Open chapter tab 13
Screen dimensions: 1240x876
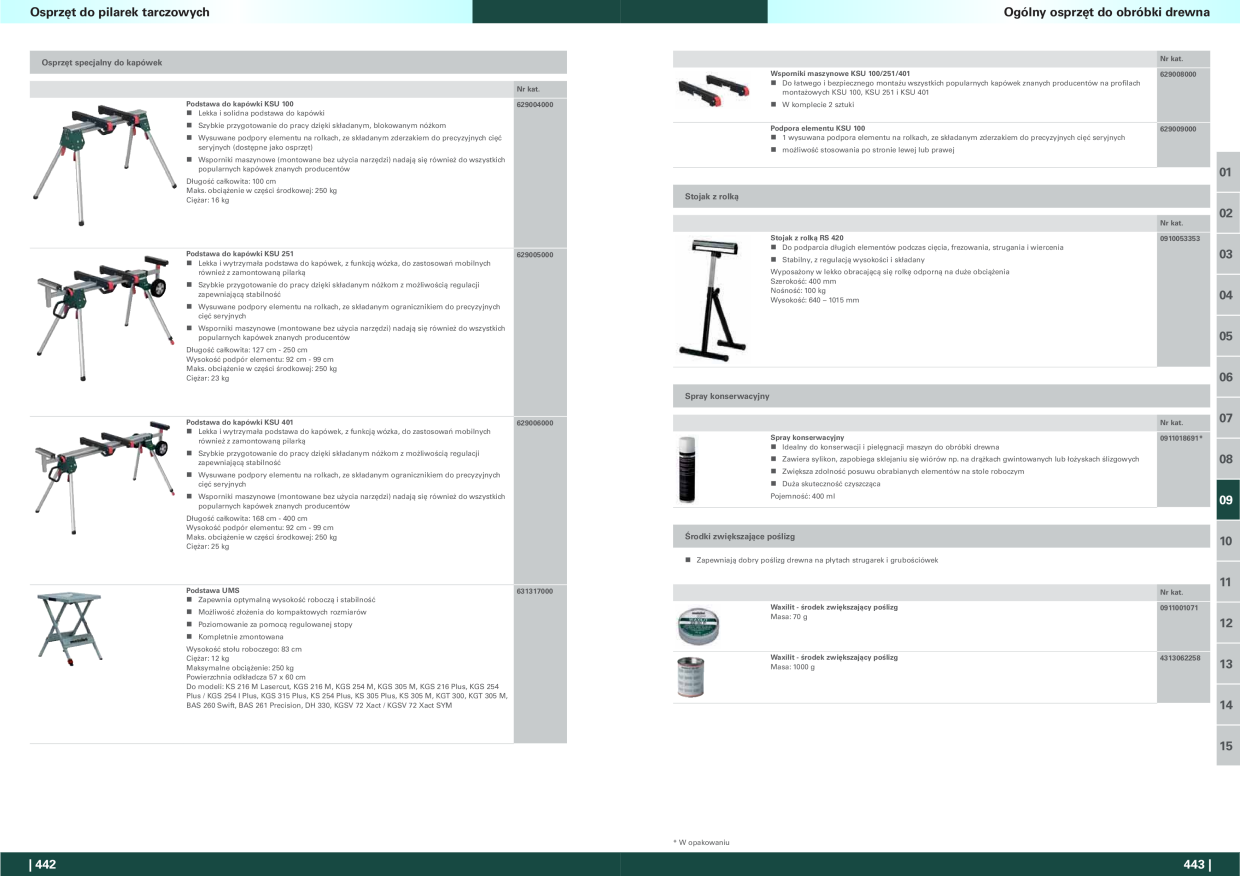pyautogui.click(x=1227, y=664)
